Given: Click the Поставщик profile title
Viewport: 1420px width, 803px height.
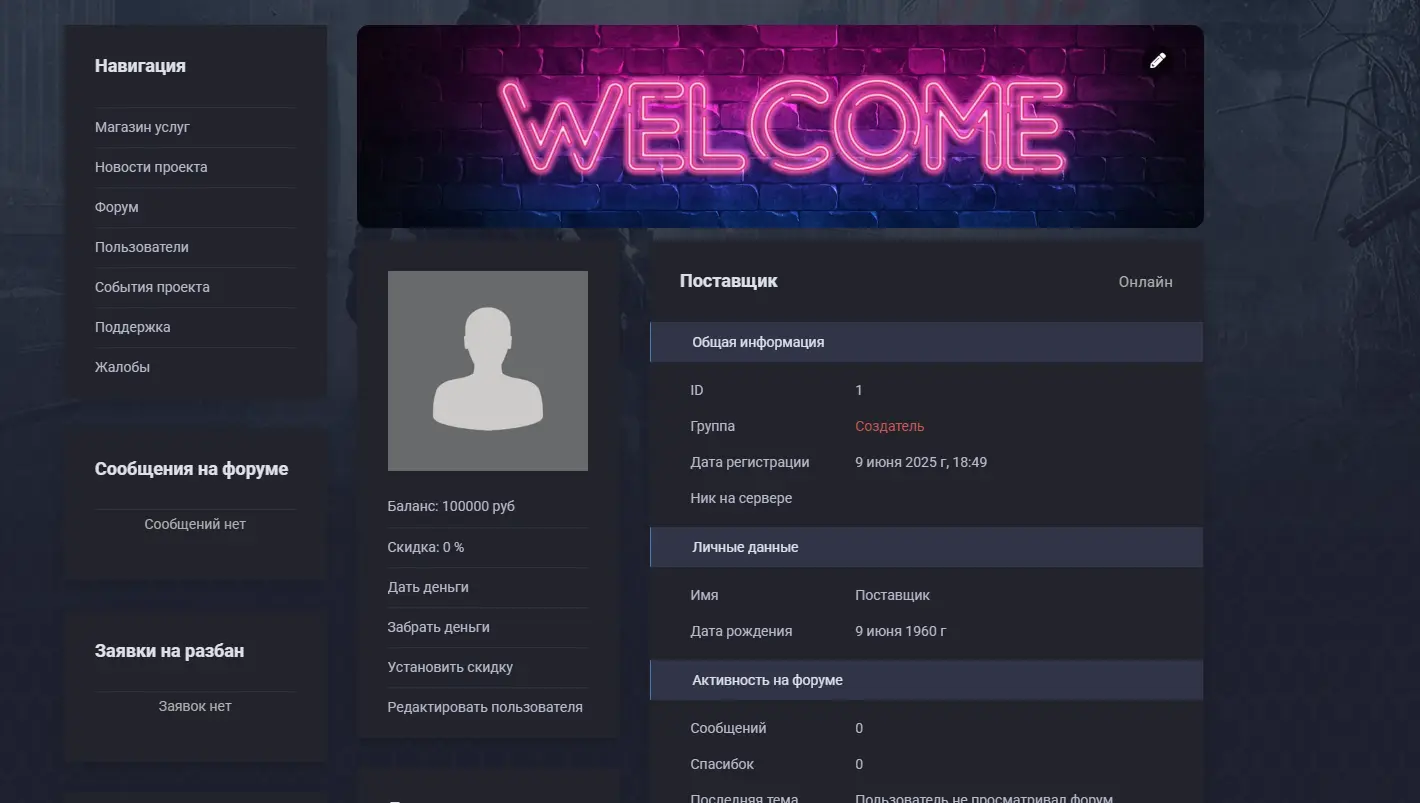Looking at the screenshot, I should pos(729,281).
